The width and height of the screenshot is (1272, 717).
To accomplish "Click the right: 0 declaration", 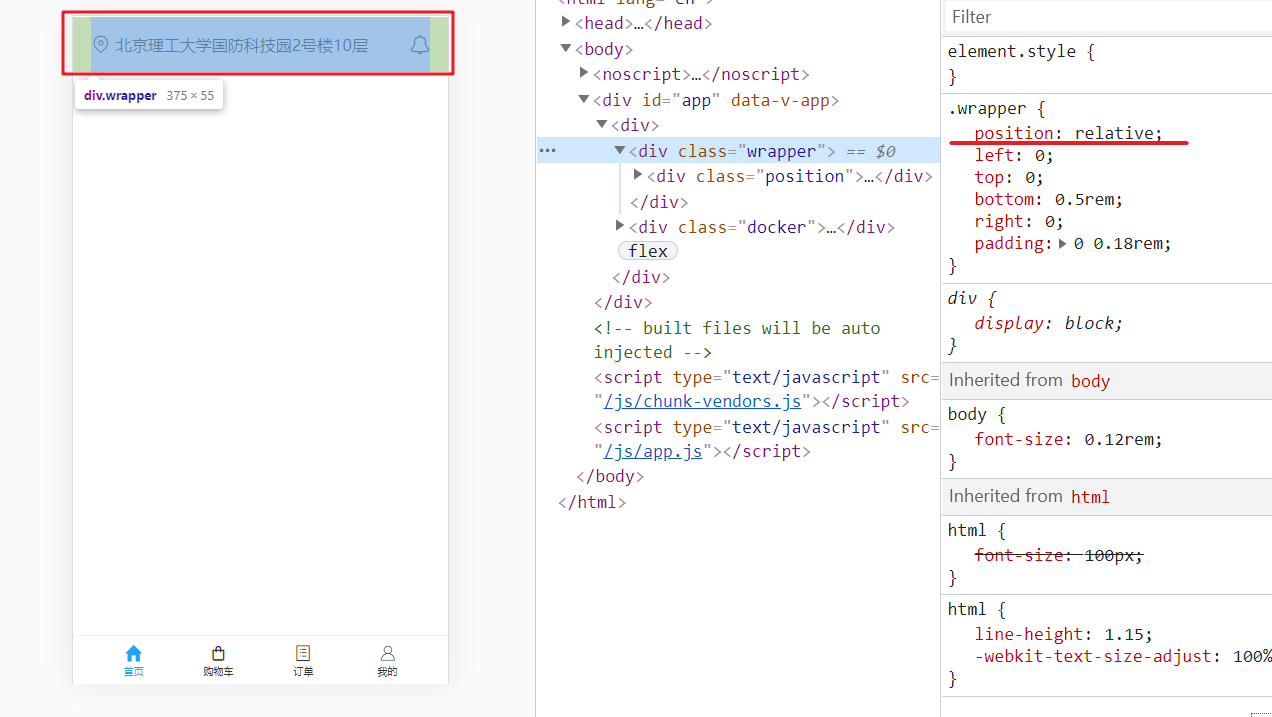I will pos(1019,221).
